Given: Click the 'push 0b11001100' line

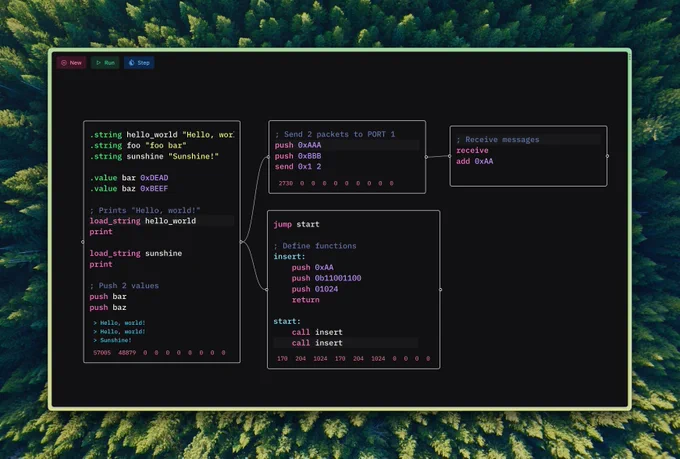Looking at the screenshot, I should tap(326, 279).
